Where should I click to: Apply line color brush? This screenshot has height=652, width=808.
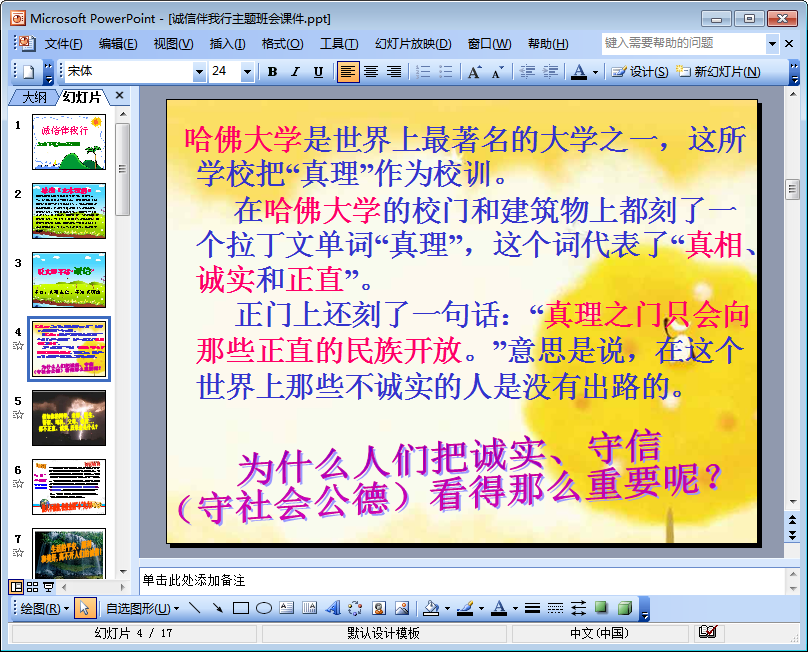click(x=465, y=609)
